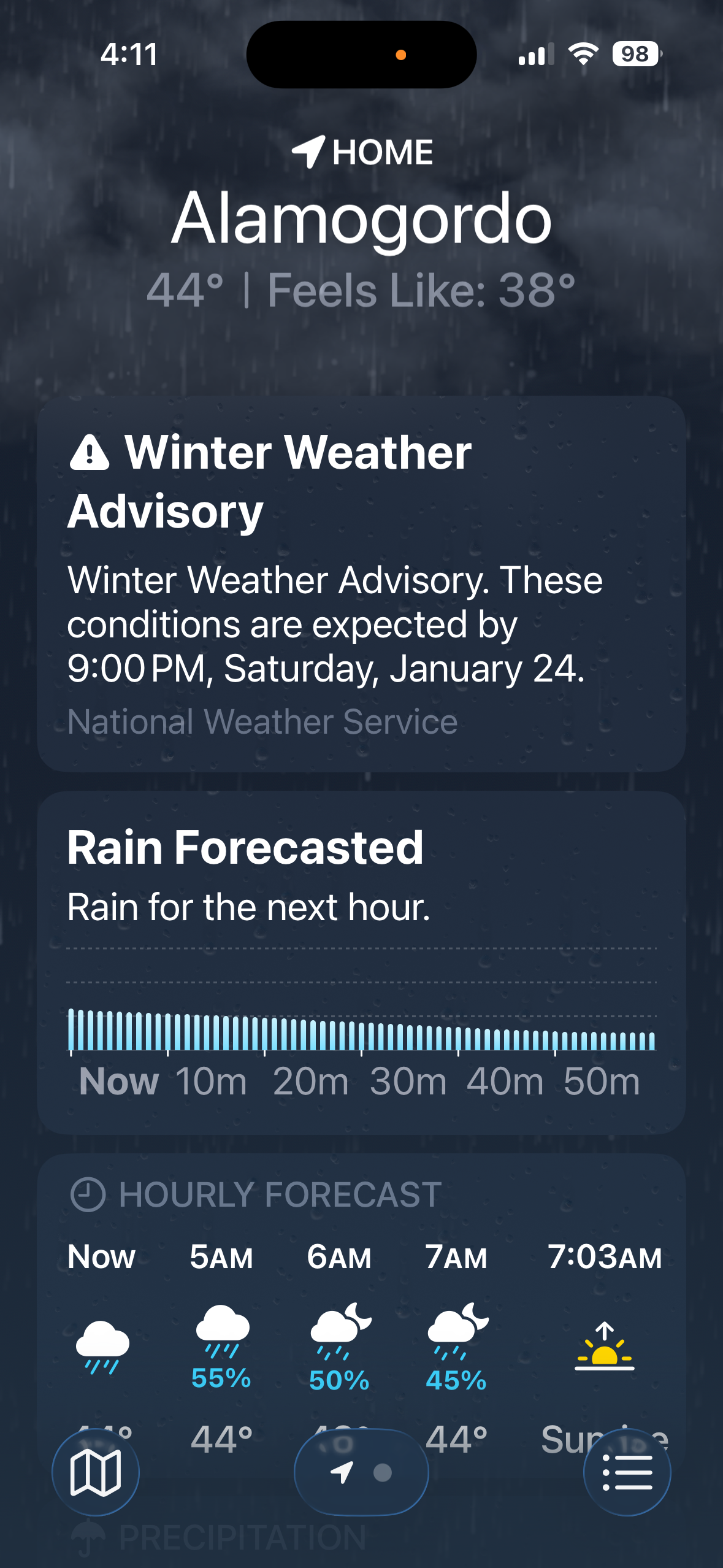The height and width of the screenshot is (1568, 723).
Task: Open the weather map button
Action: [x=96, y=1472]
